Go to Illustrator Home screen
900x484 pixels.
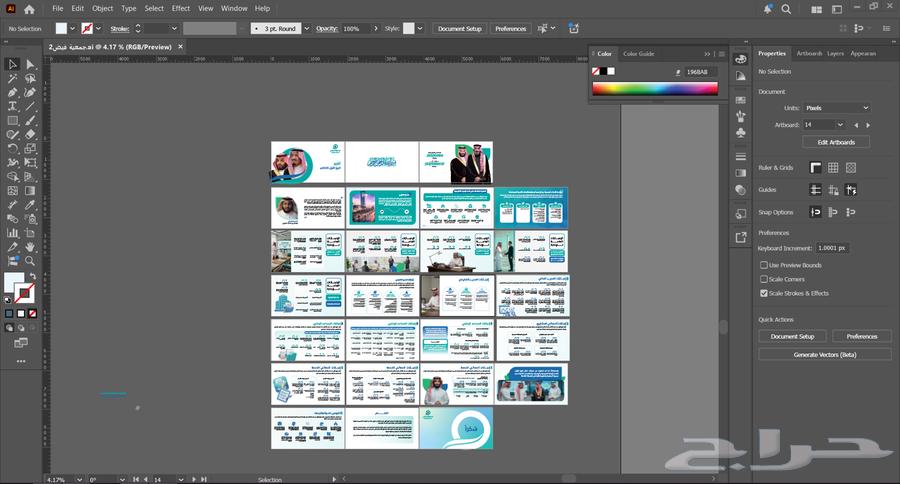point(29,9)
